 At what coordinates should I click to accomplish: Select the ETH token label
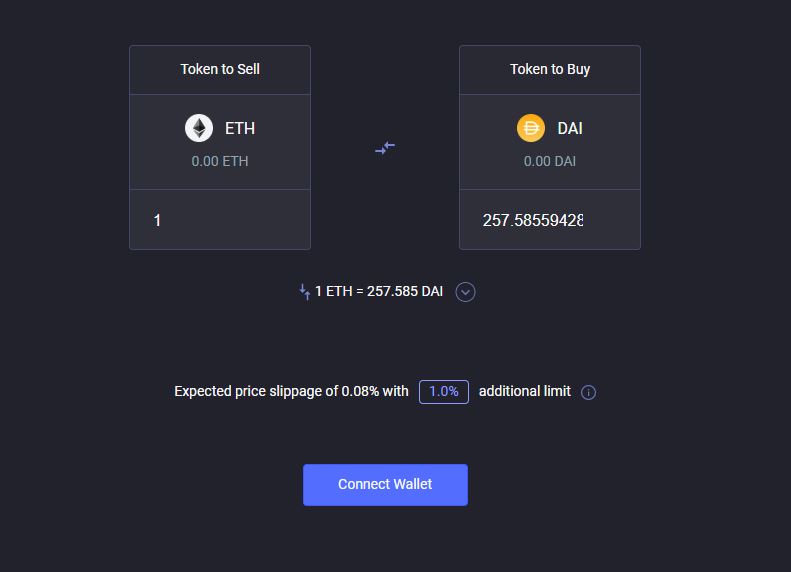pos(240,128)
